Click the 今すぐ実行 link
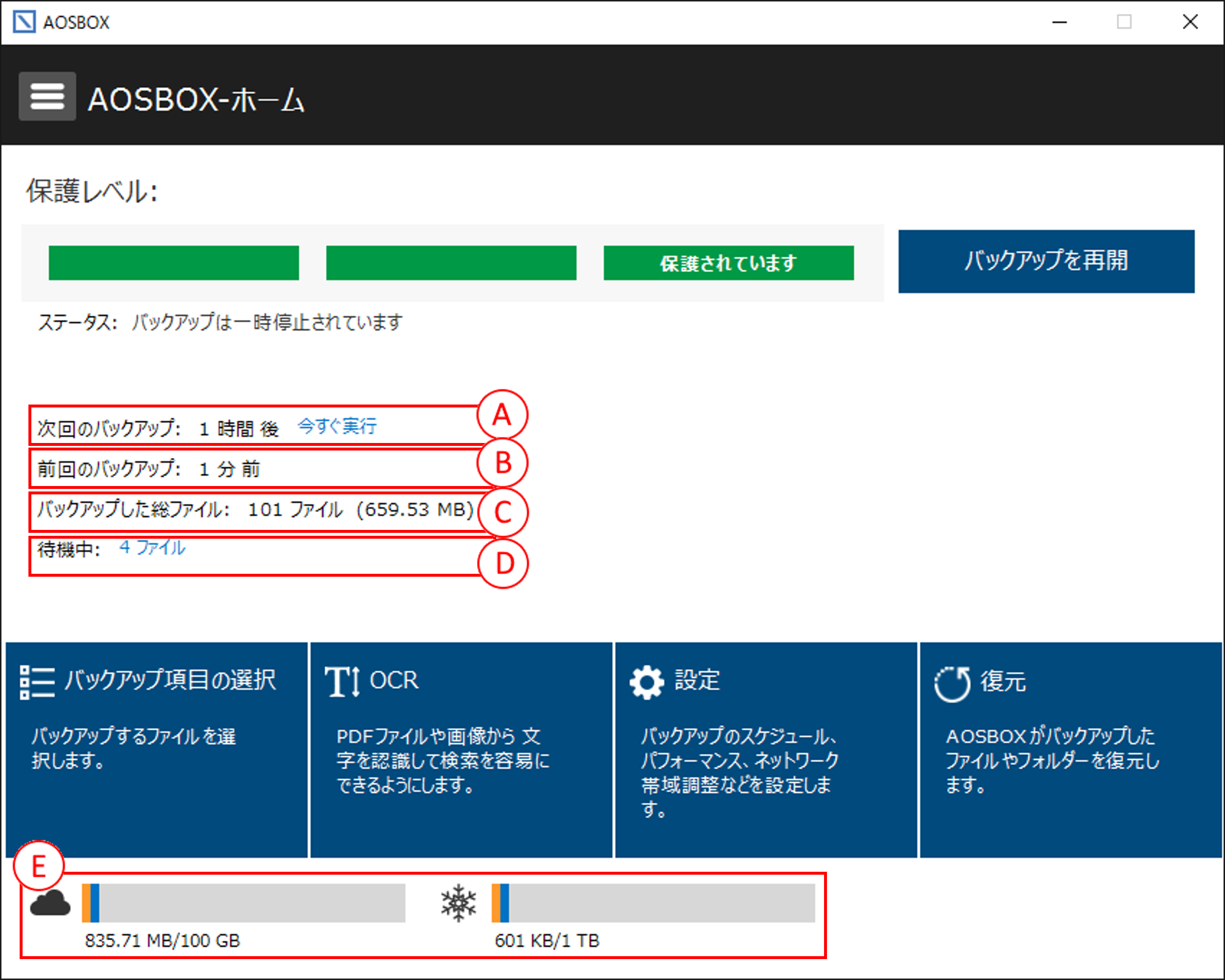Image resolution: width=1225 pixels, height=980 pixels. pyautogui.click(x=337, y=426)
